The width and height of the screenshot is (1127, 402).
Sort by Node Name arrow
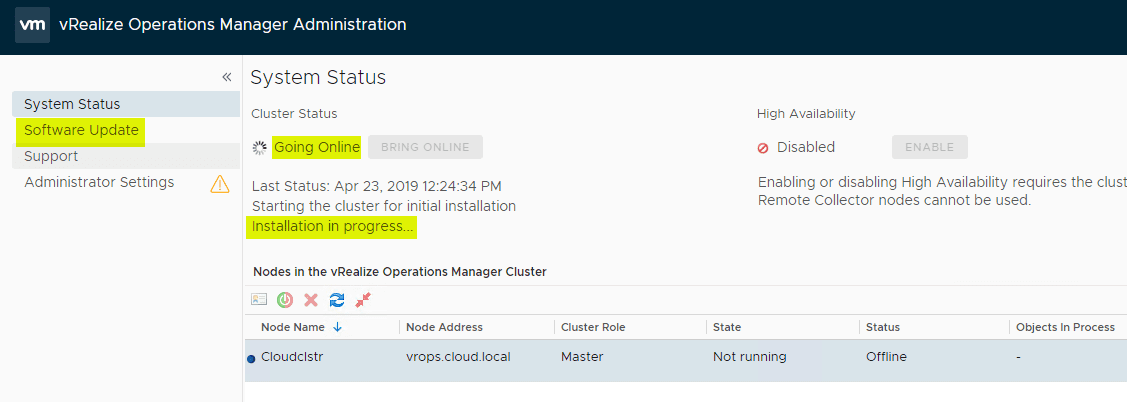(x=337, y=327)
